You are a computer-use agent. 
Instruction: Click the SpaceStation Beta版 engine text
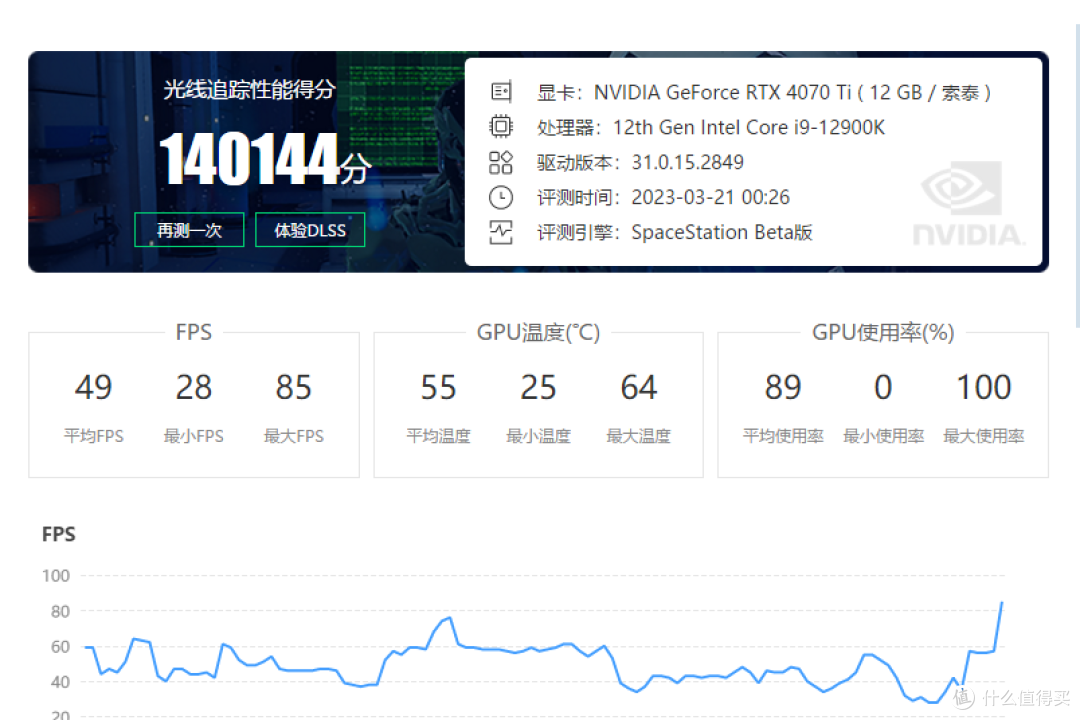coord(722,233)
